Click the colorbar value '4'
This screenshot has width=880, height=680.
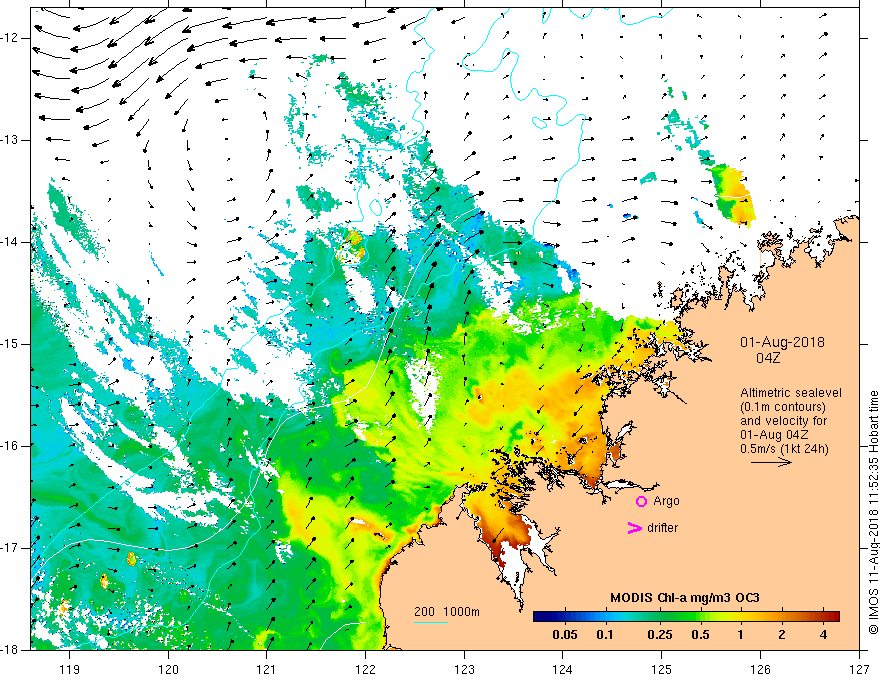click(823, 635)
